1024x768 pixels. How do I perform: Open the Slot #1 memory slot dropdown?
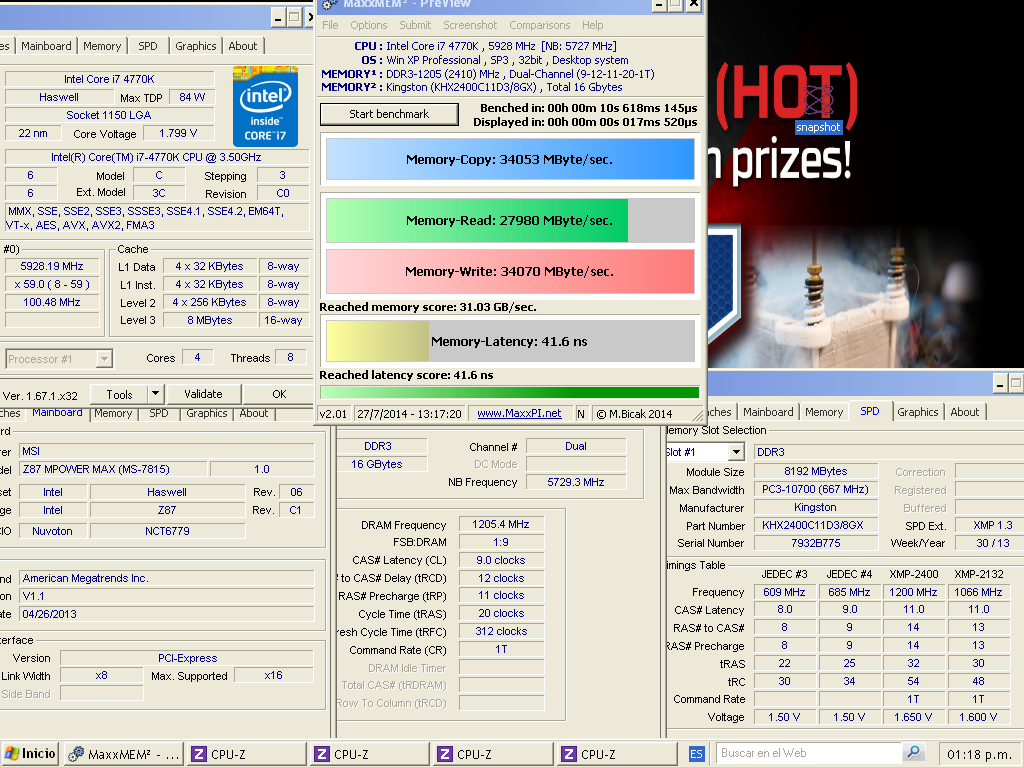(736, 452)
